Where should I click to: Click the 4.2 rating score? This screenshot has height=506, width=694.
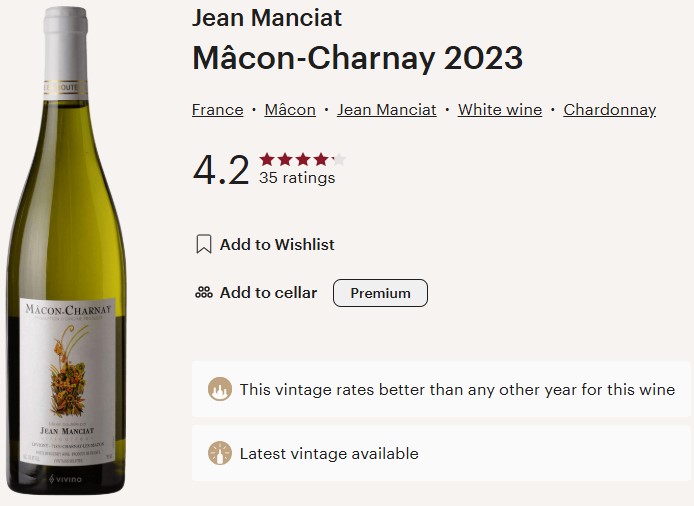coord(220,170)
